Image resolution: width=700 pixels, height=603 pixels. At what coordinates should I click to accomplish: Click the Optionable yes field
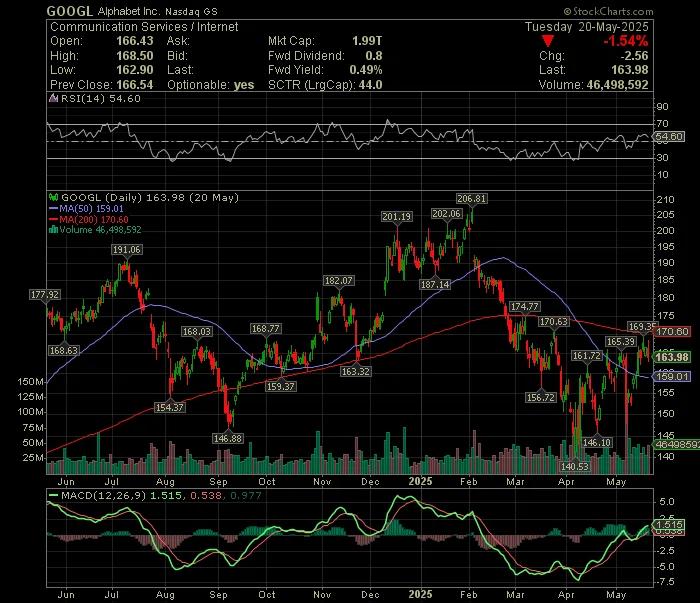tap(211, 85)
